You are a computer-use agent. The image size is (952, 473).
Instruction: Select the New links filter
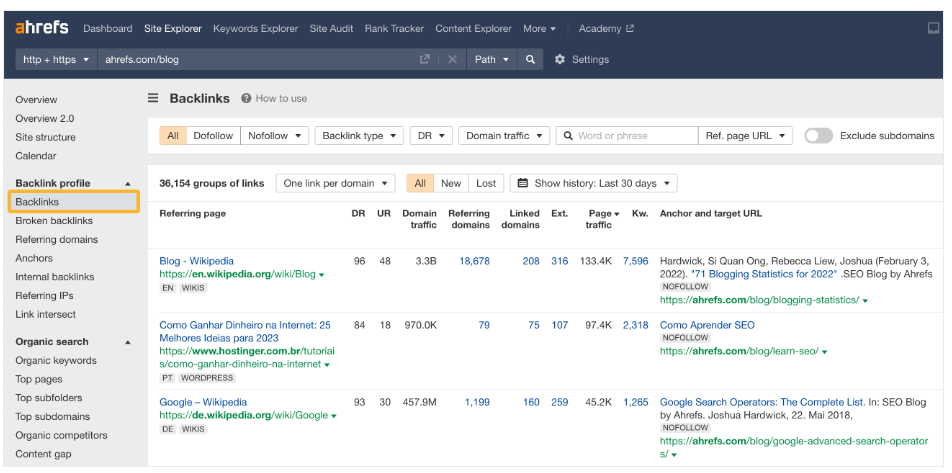pyautogui.click(x=451, y=183)
